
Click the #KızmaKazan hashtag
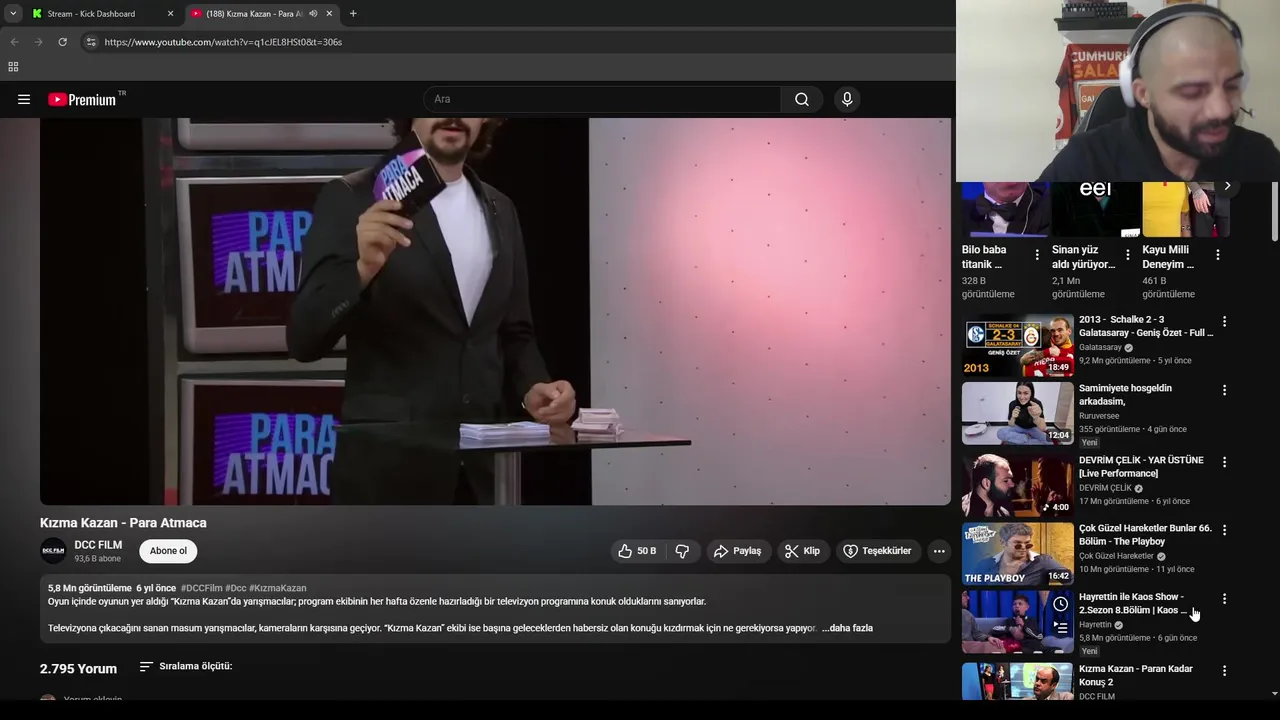[x=278, y=588]
